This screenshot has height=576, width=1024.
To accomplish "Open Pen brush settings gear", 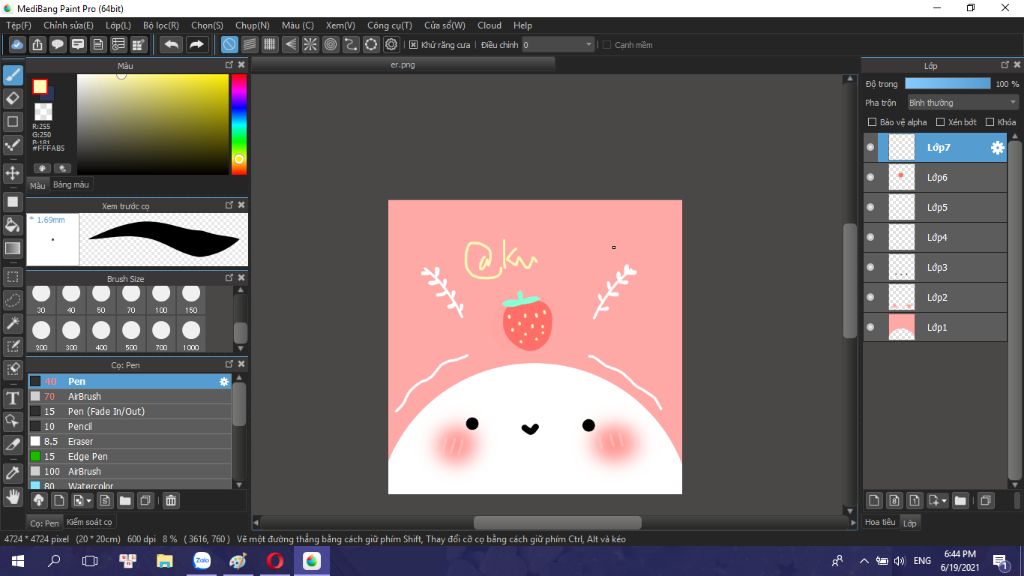I will coord(224,381).
